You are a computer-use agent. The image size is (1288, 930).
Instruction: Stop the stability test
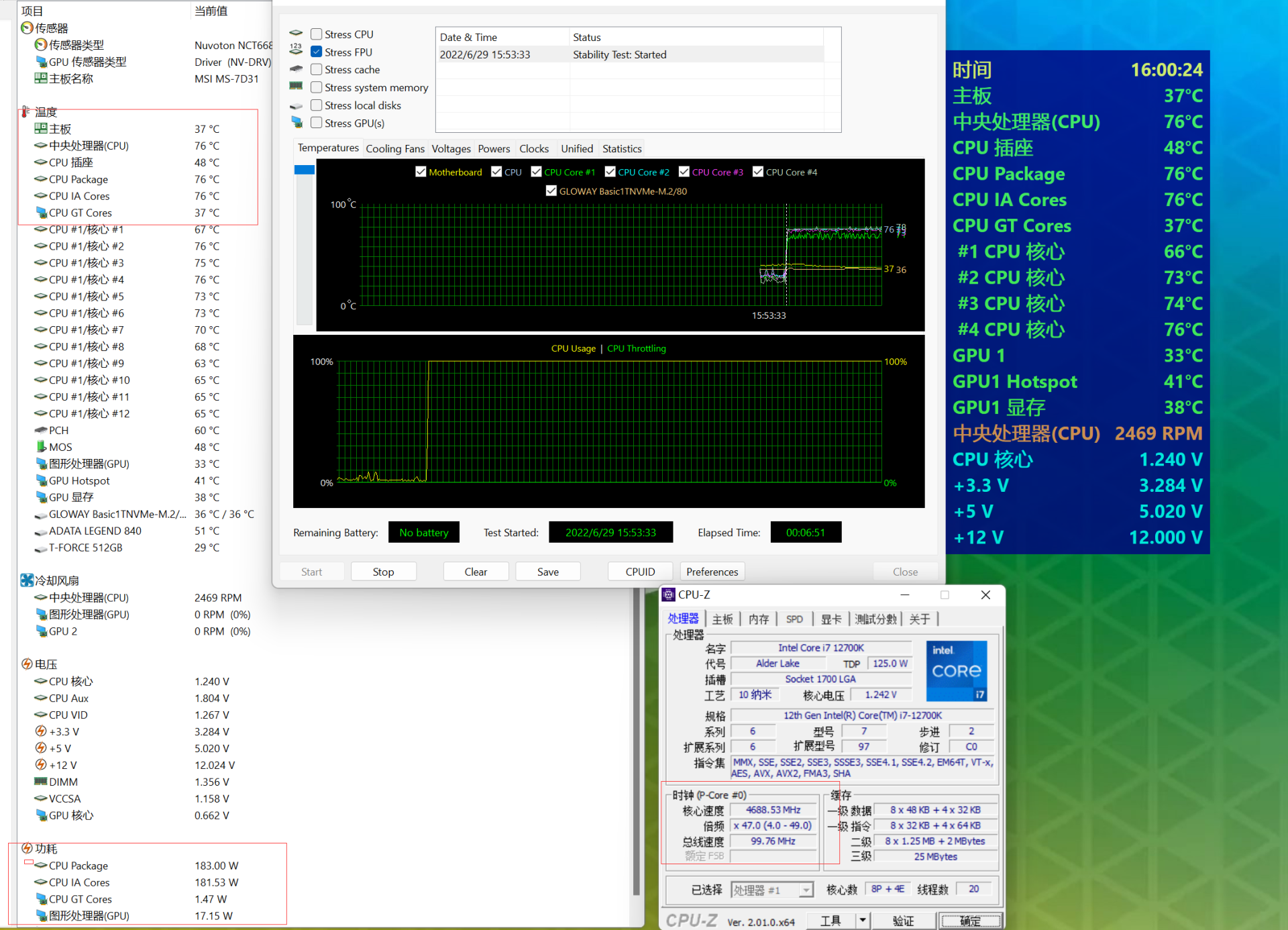coord(383,572)
